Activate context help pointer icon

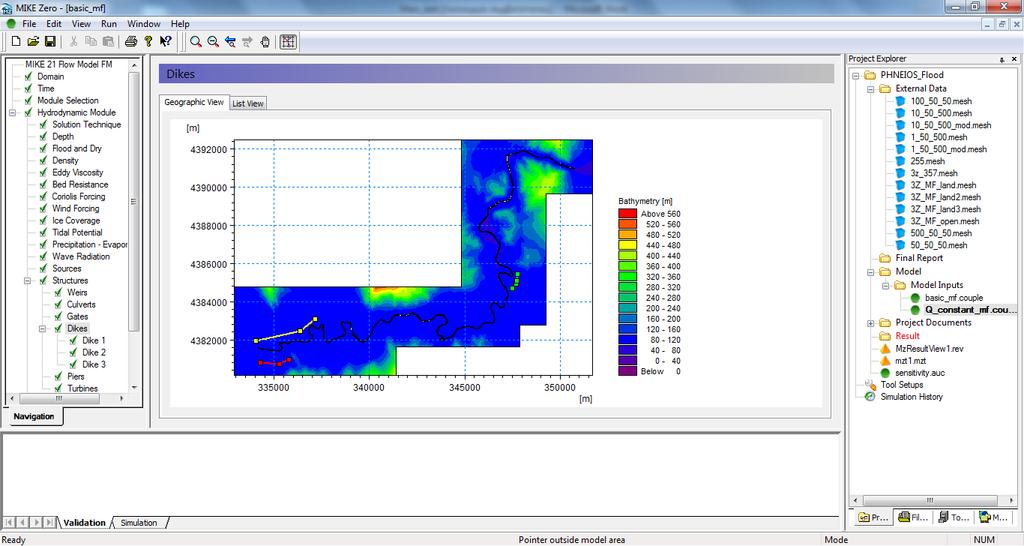(x=165, y=41)
